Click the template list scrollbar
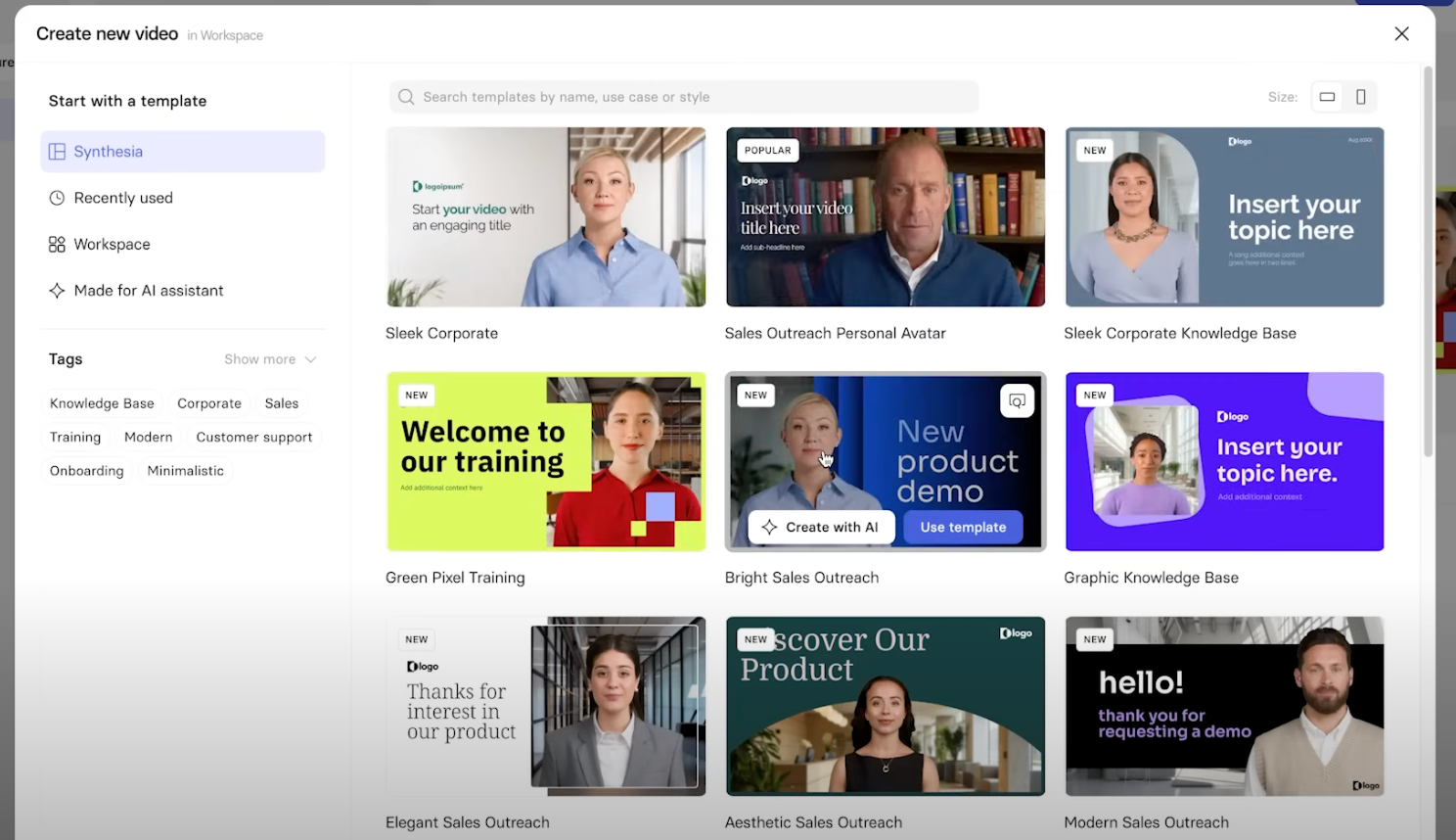Screen dimensions: 1456x840 coord(1428,261)
